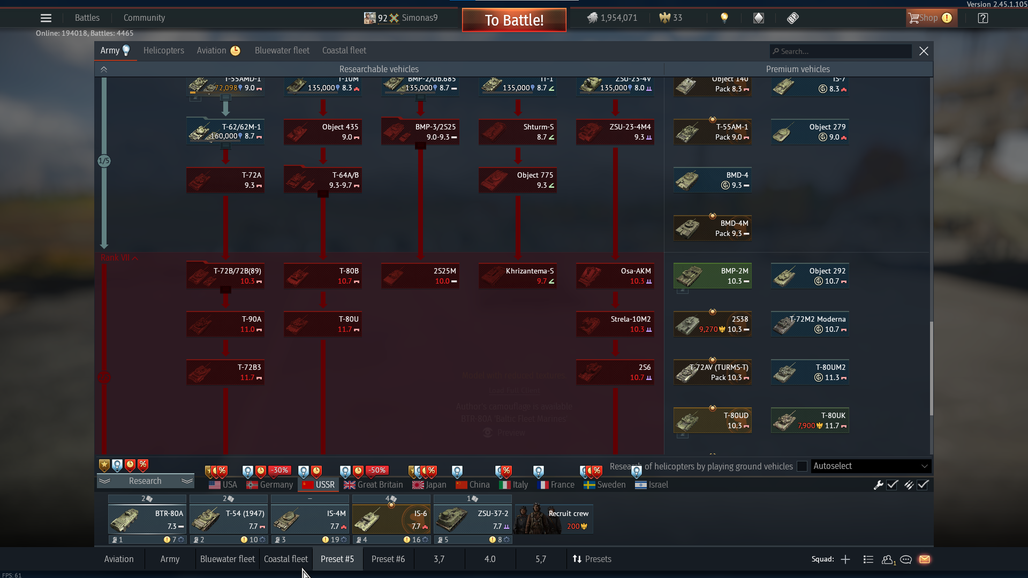
Task: Open the help question mark icon
Action: (983, 18)
